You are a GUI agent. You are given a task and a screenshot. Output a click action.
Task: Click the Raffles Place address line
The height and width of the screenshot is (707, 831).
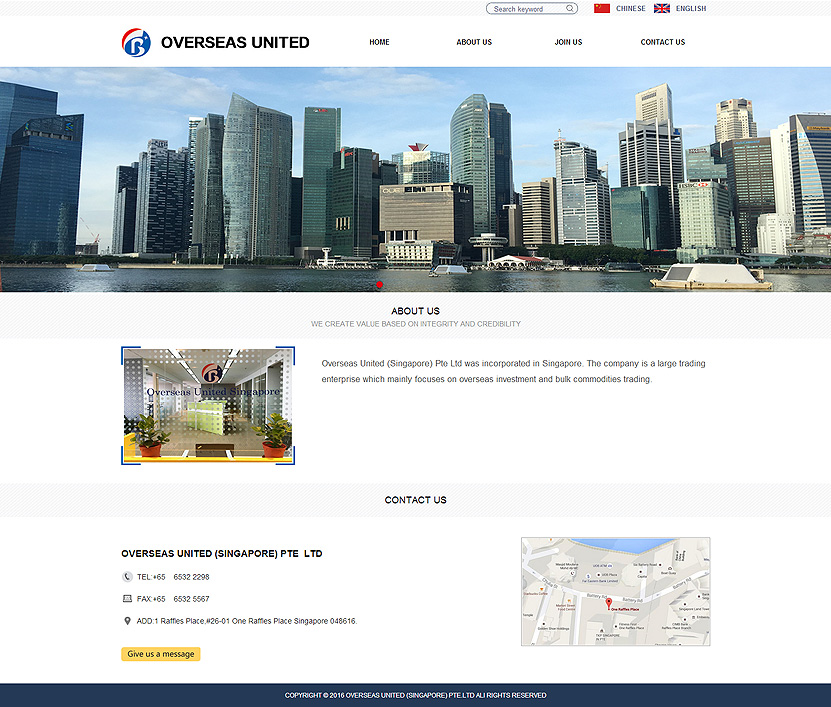(x=247, y=621)
